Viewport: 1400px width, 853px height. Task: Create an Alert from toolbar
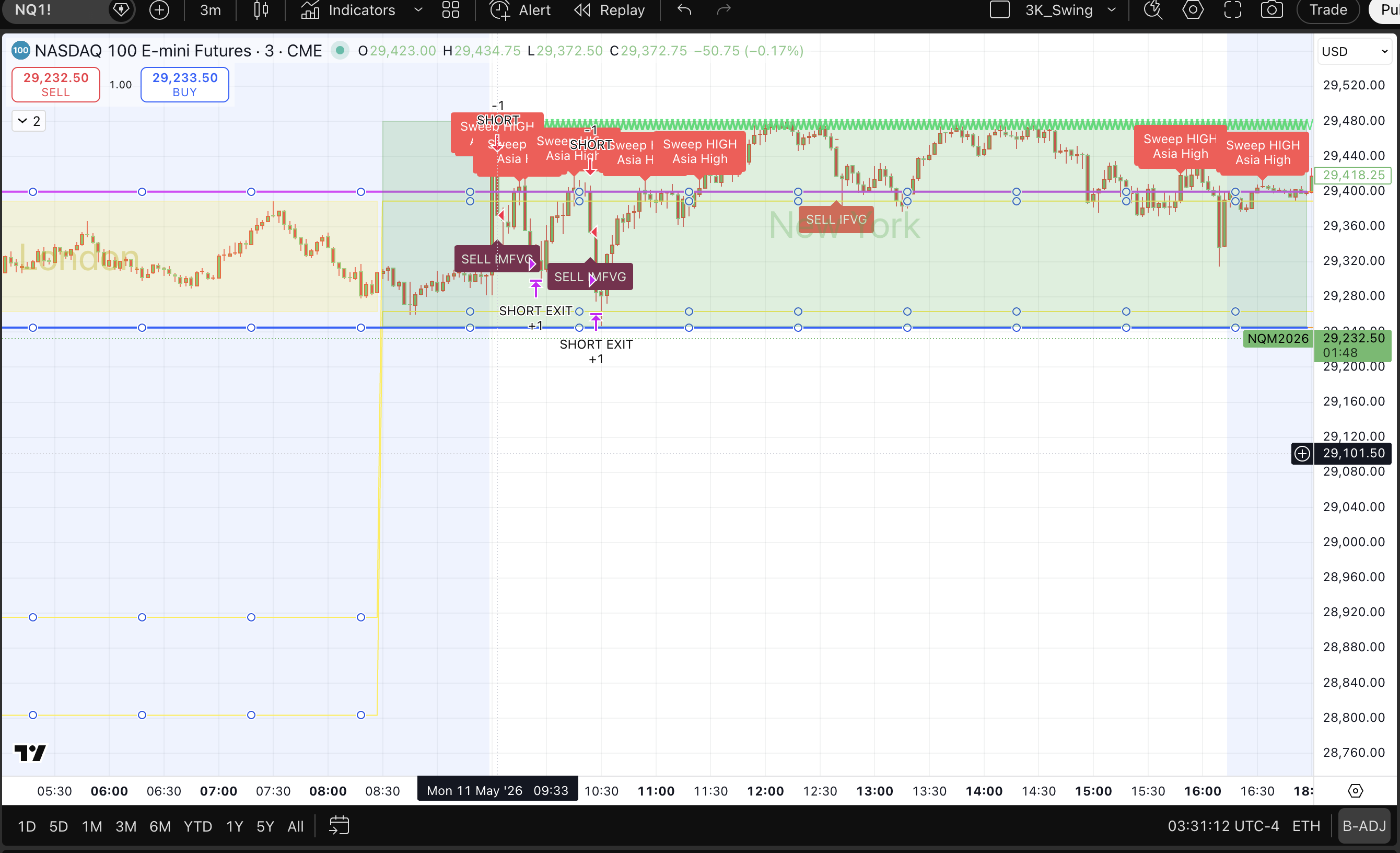click(x=520, y=9)
